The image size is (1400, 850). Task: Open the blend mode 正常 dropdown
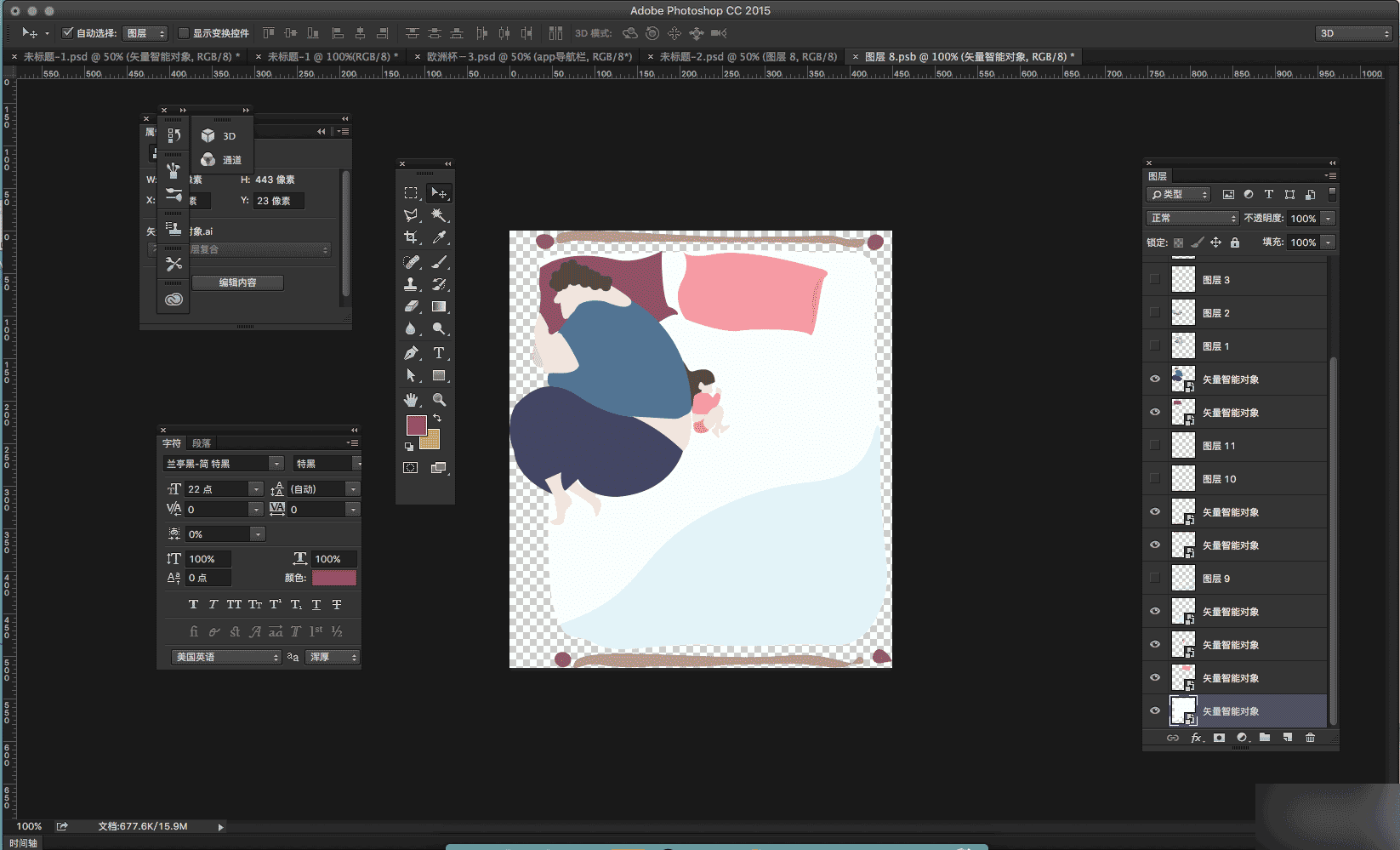pyautogui.click(x=1192, y=219)
